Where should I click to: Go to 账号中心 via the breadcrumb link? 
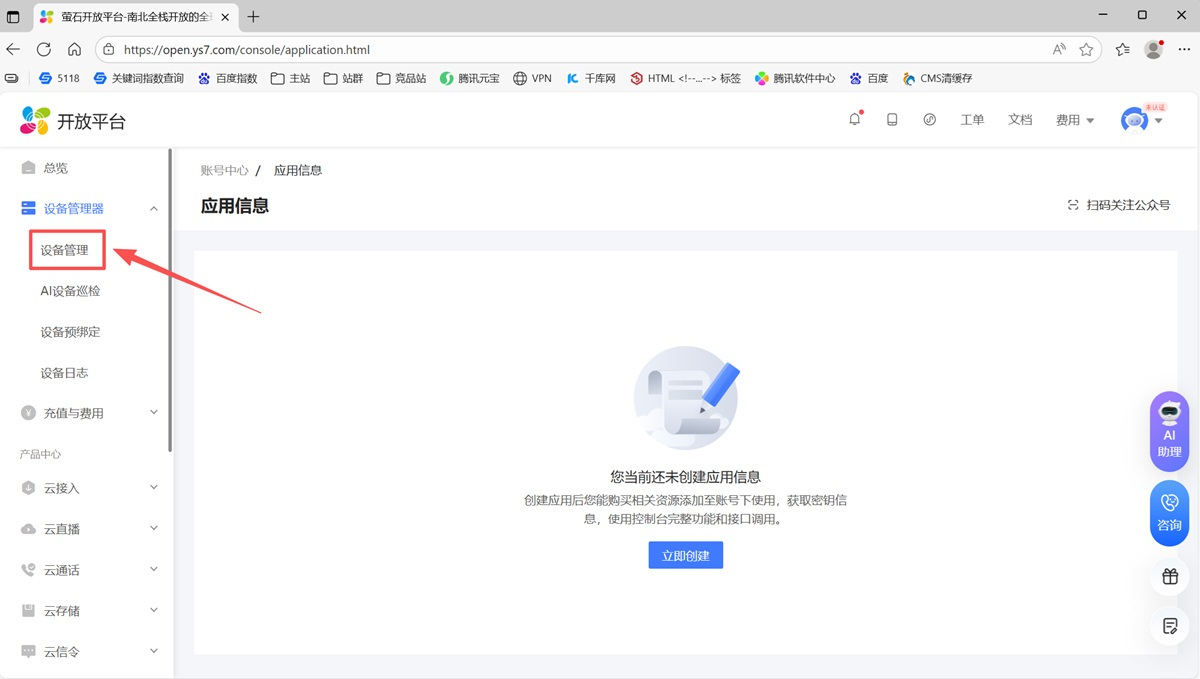tap(223, 170)
